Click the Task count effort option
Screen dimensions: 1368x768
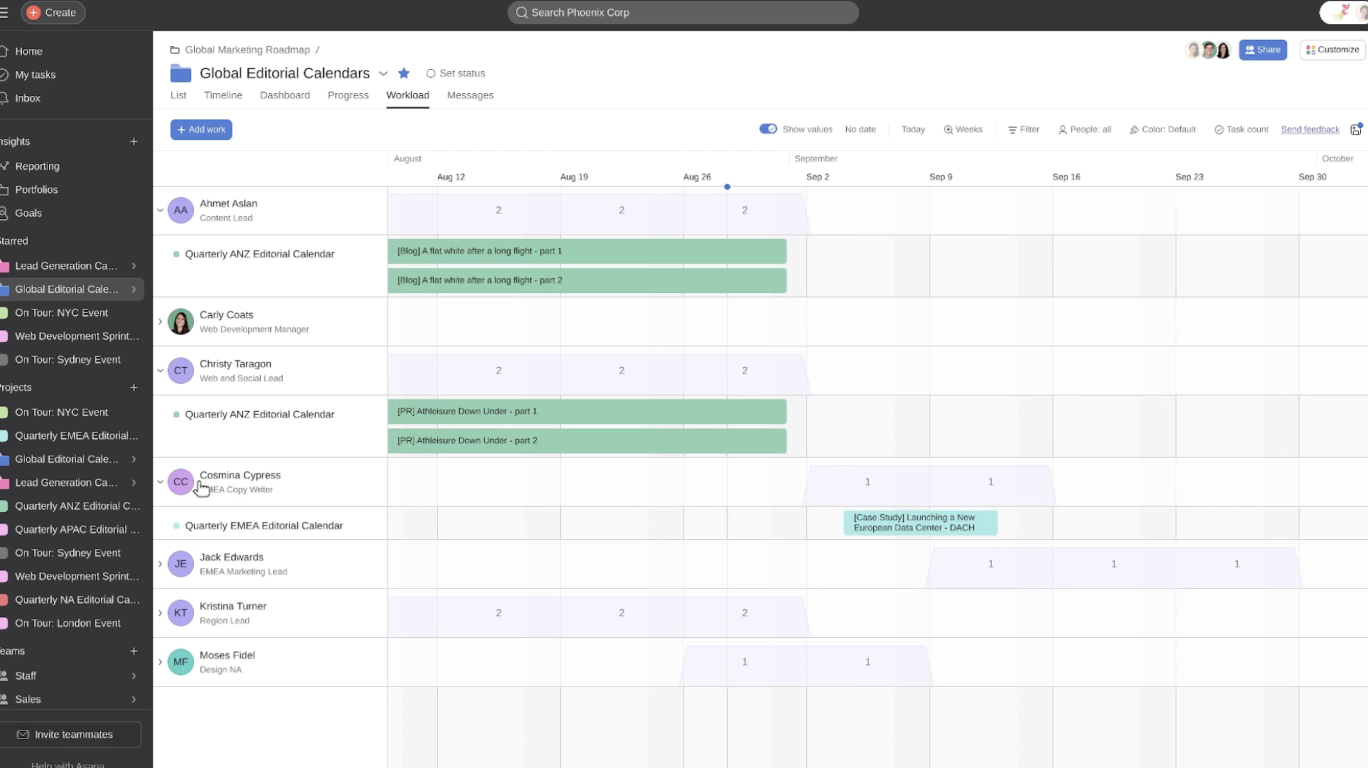pos(1240,129)
